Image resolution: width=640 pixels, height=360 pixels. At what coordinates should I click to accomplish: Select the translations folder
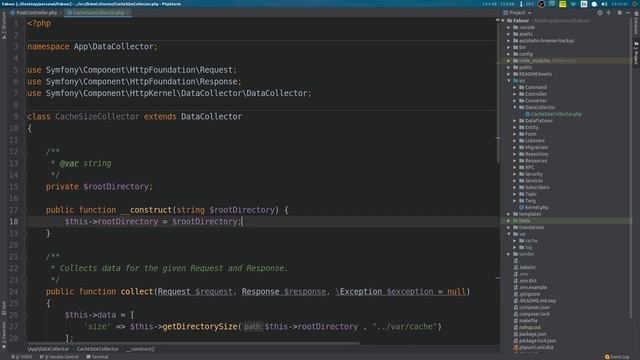(x=531, y=227)
